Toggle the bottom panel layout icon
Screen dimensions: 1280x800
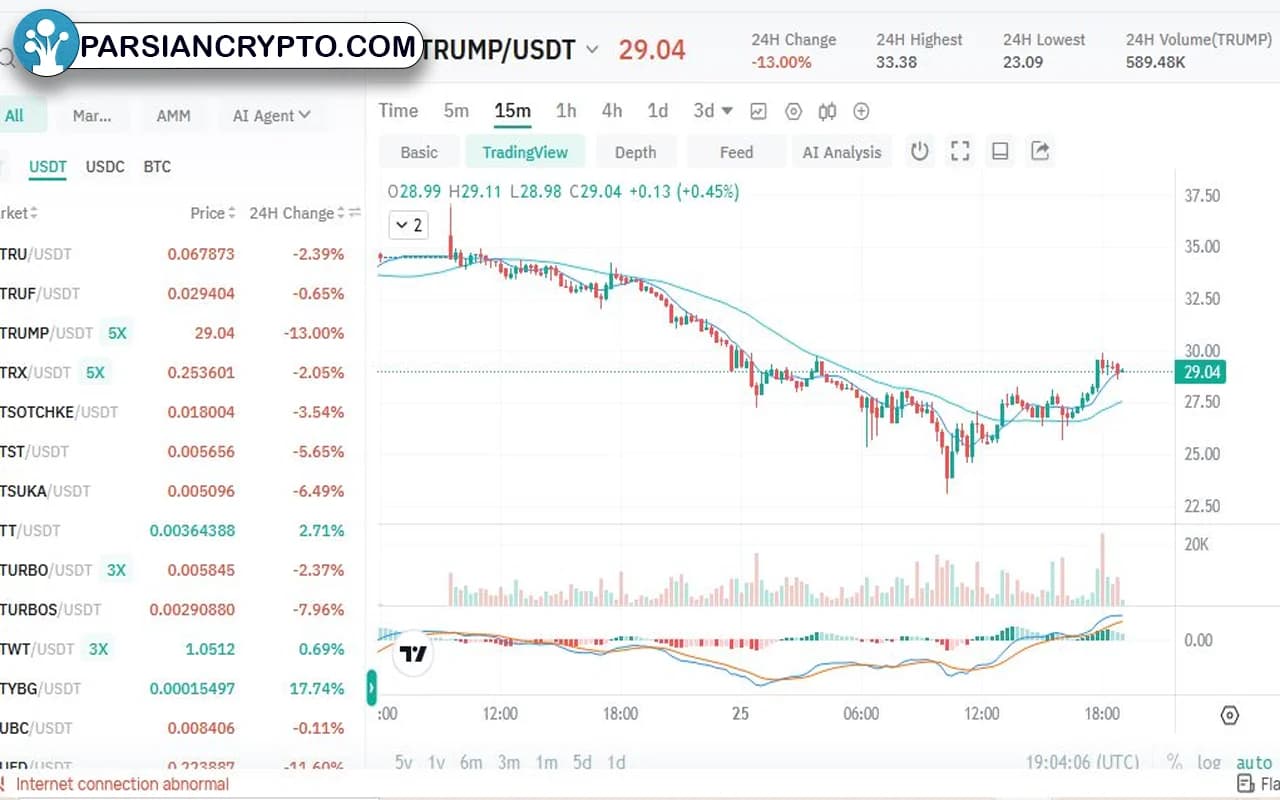1000,151
